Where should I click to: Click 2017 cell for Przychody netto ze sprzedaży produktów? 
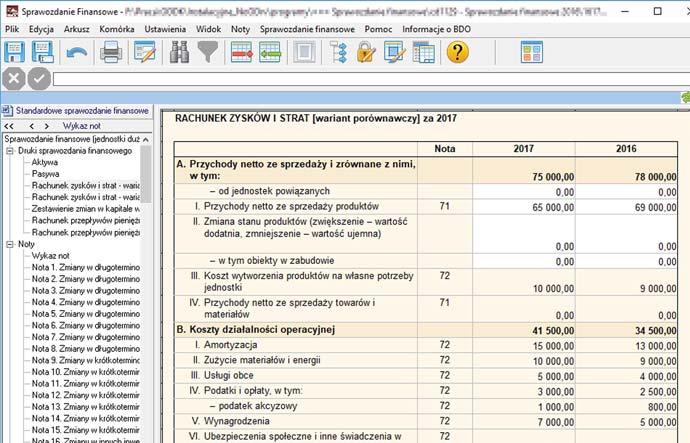tap(524, 207)
